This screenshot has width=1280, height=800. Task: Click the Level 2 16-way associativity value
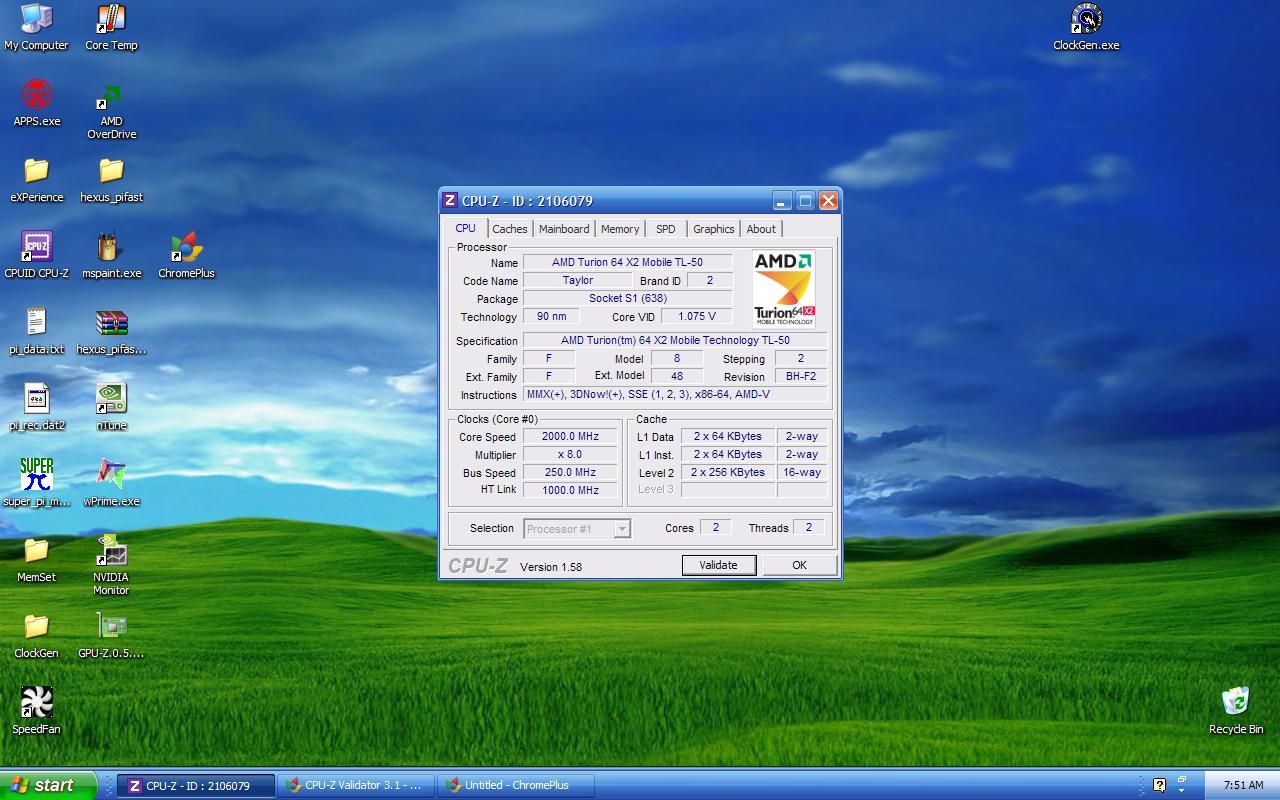[x=802, y=472]
